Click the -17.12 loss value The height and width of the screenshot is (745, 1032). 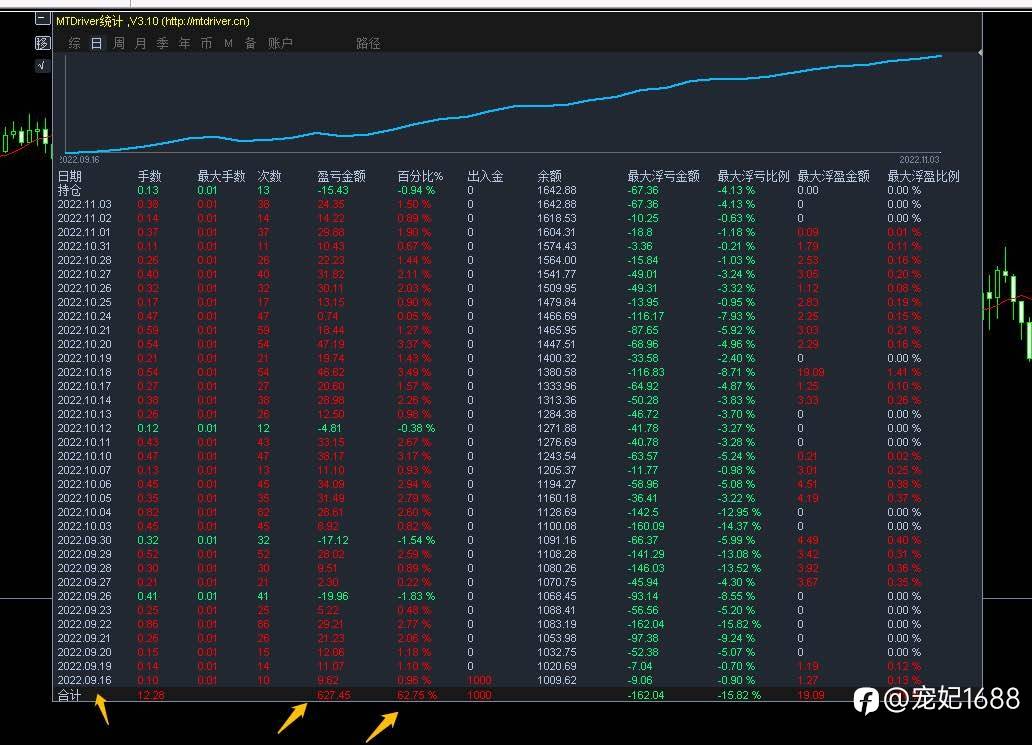tap(333, 540)
